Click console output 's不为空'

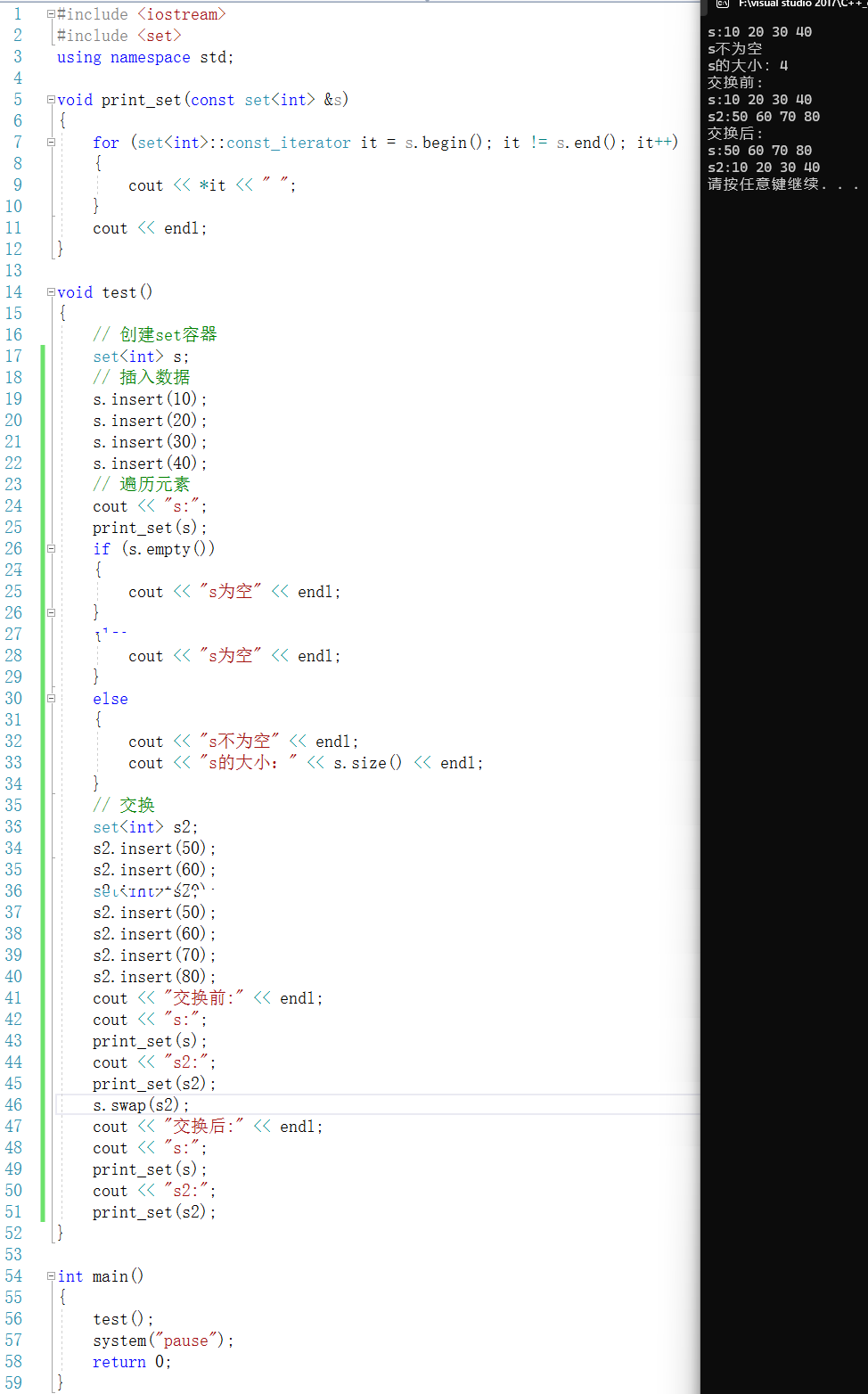[735, 49]
